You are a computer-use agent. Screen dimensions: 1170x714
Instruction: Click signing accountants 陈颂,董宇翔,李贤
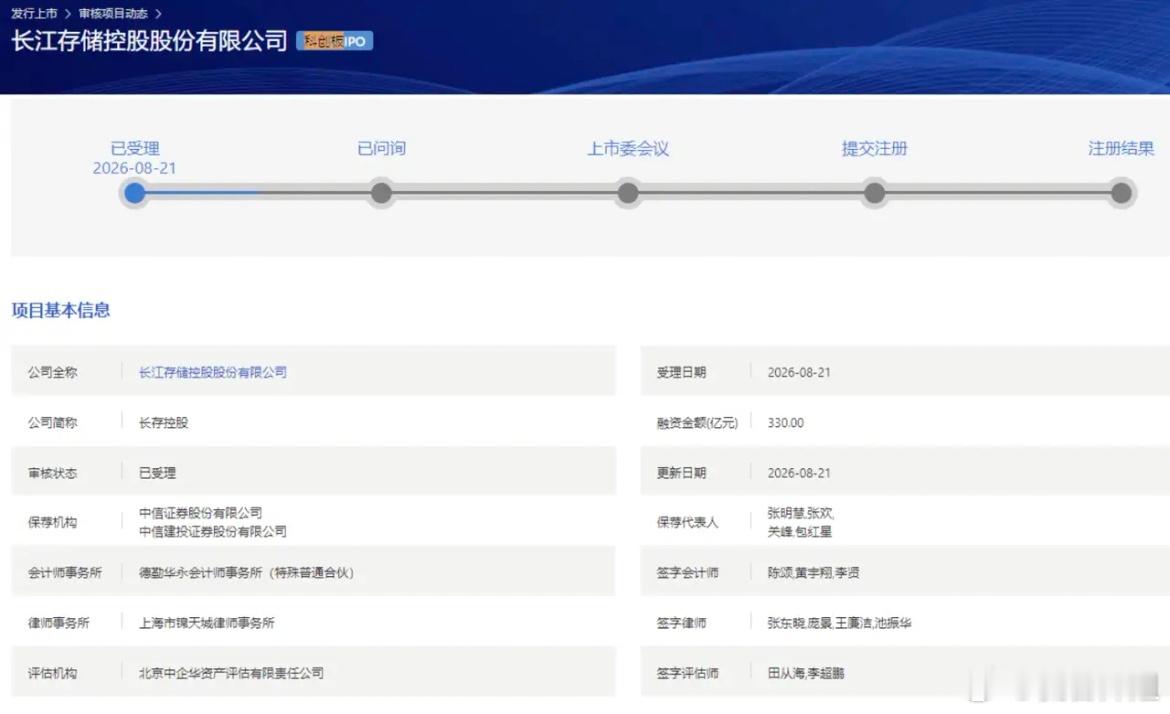coord(813,572)
